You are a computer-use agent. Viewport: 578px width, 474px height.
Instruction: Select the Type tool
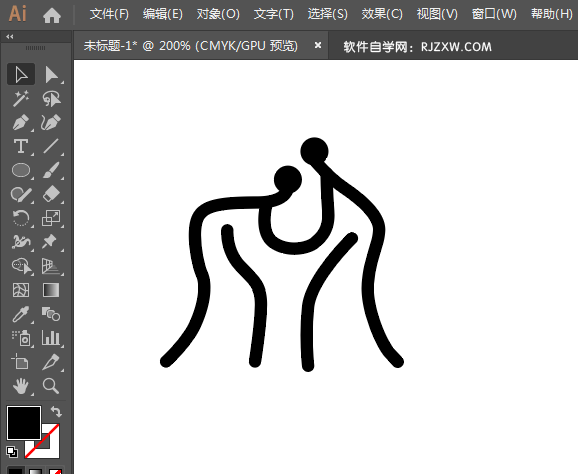tap(21, 146)
